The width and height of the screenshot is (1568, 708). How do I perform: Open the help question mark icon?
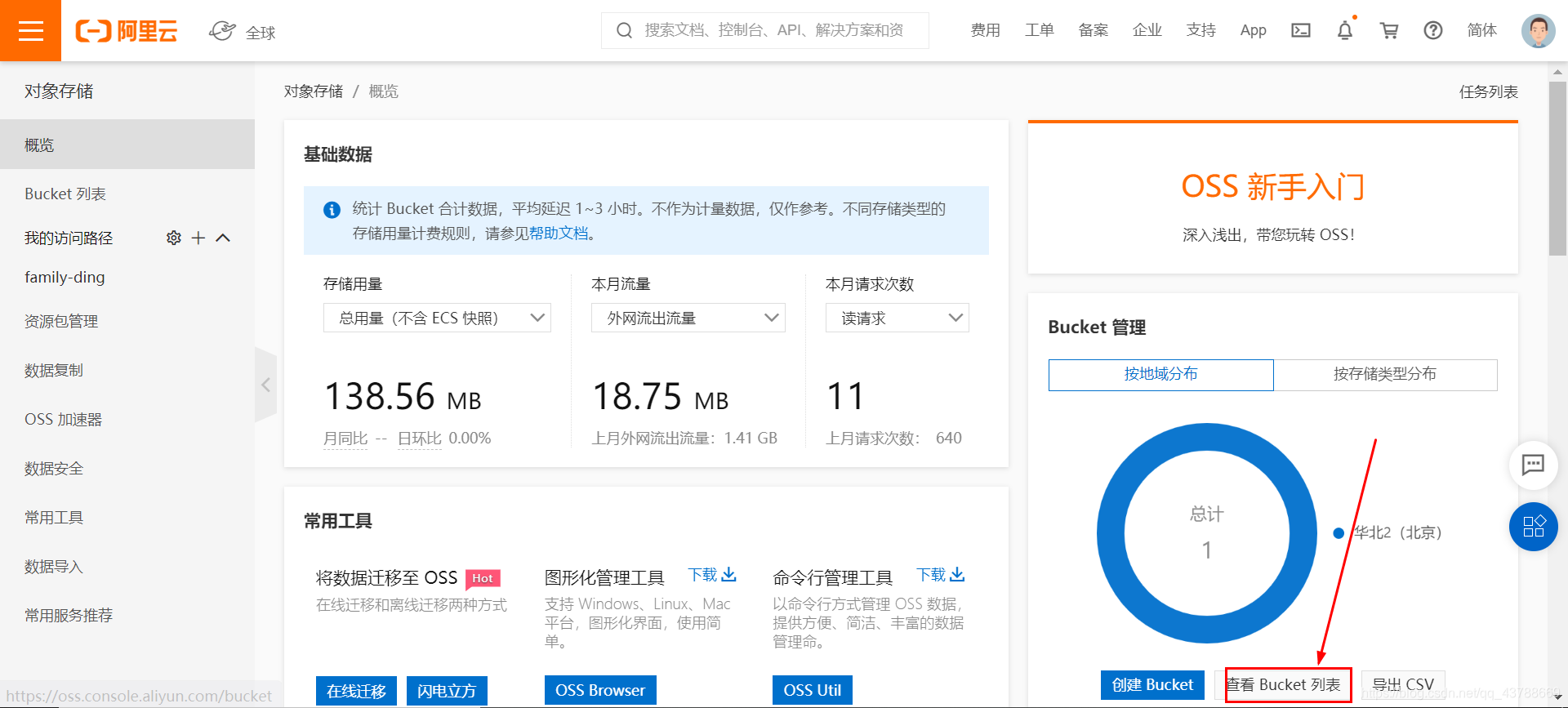pos(1433,30)
